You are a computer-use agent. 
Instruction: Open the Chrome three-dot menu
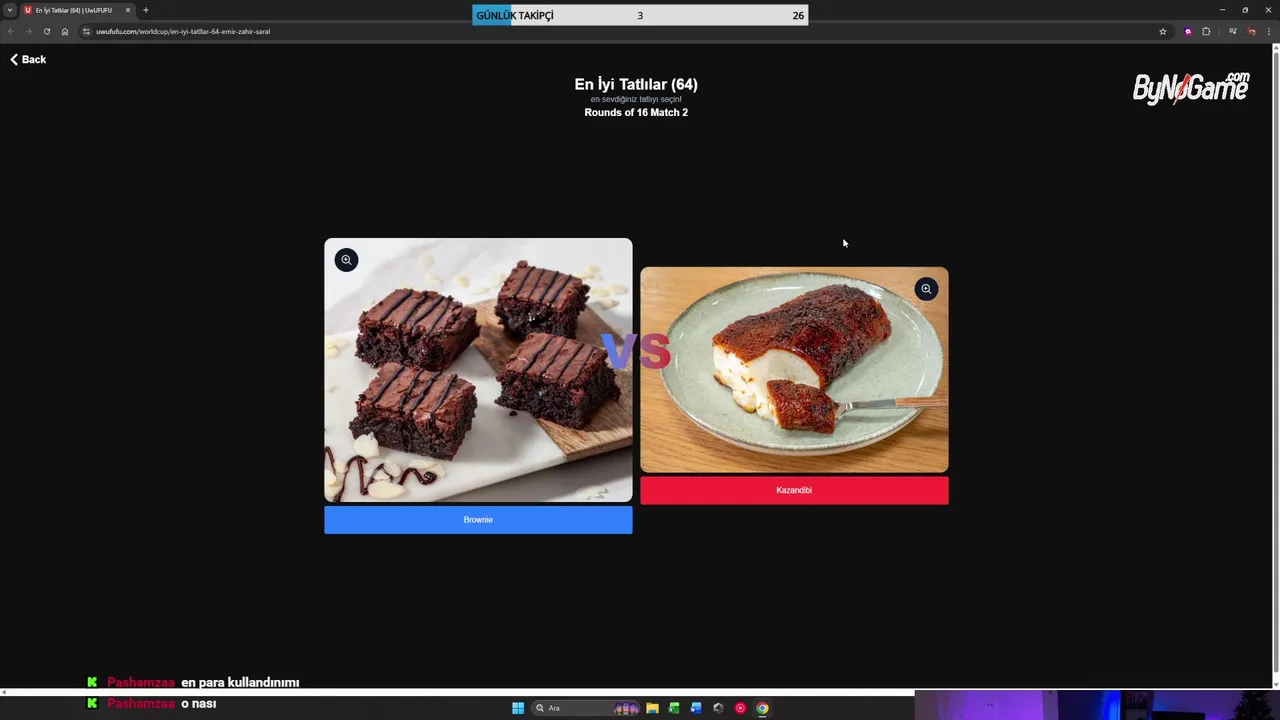1269,31
